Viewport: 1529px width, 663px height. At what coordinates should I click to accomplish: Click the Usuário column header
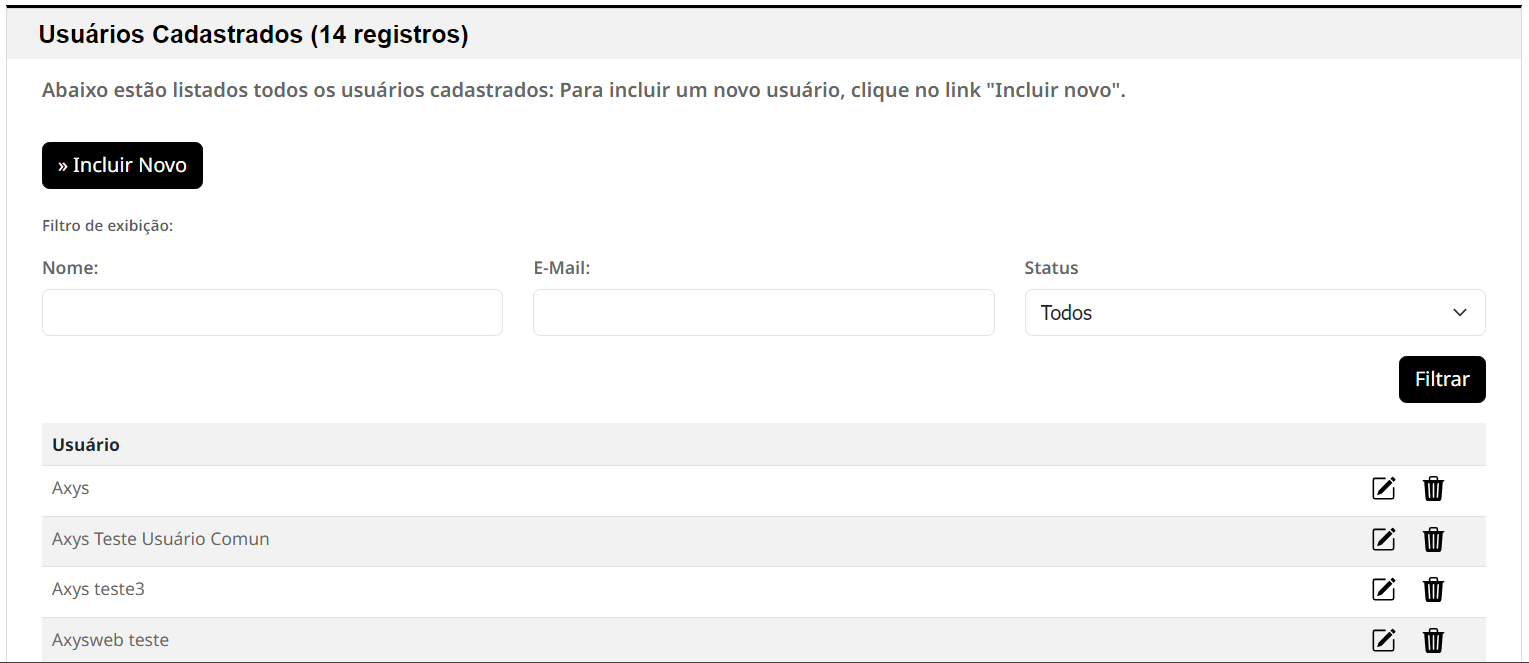click(x=86, y=444)
